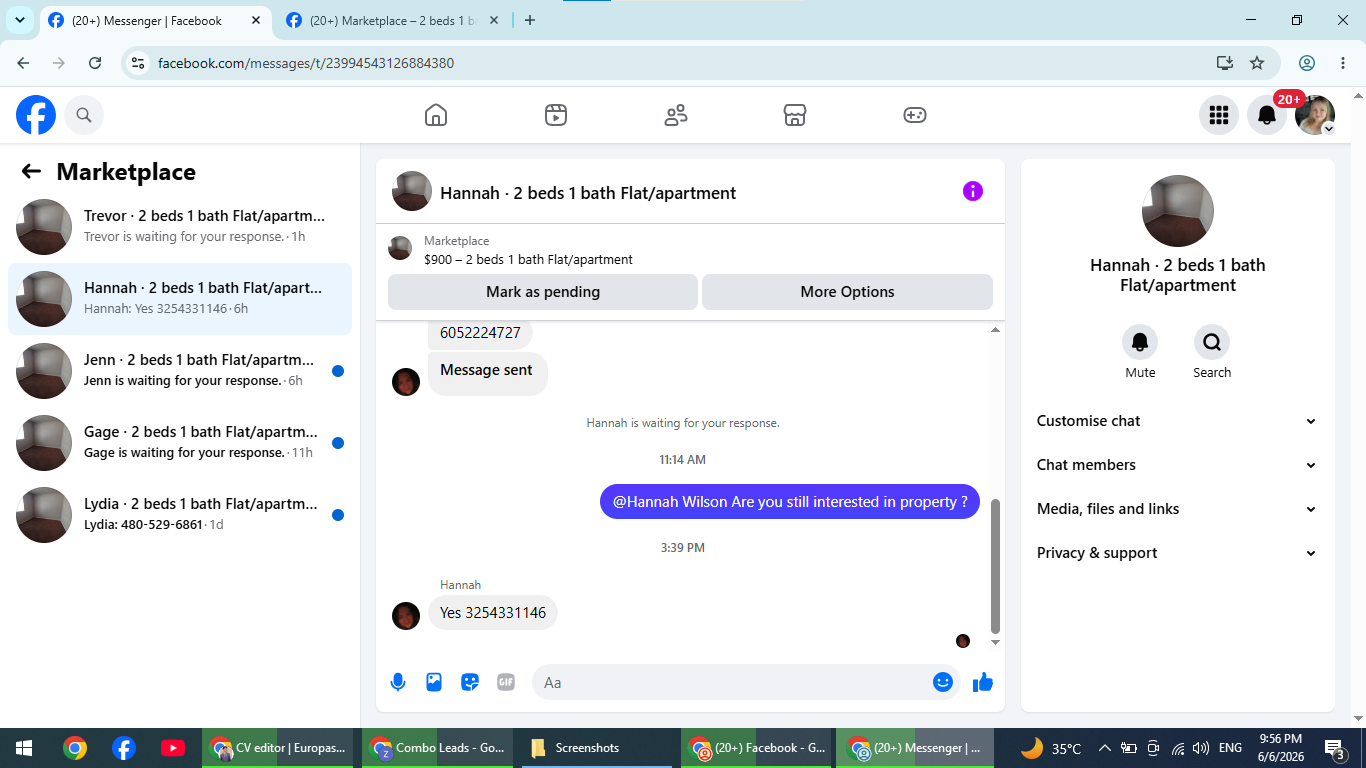
Task: Open YouTube from the taskbar
Action: coord(172,748)
